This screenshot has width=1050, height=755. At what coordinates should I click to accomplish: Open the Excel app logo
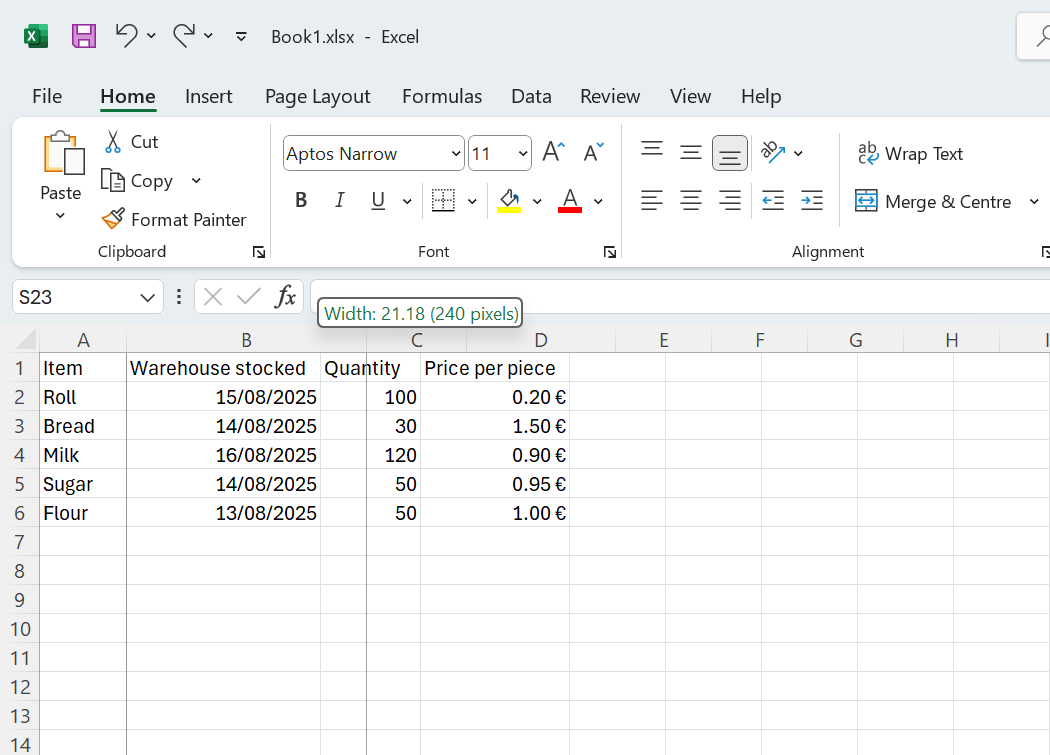point(36,36)
